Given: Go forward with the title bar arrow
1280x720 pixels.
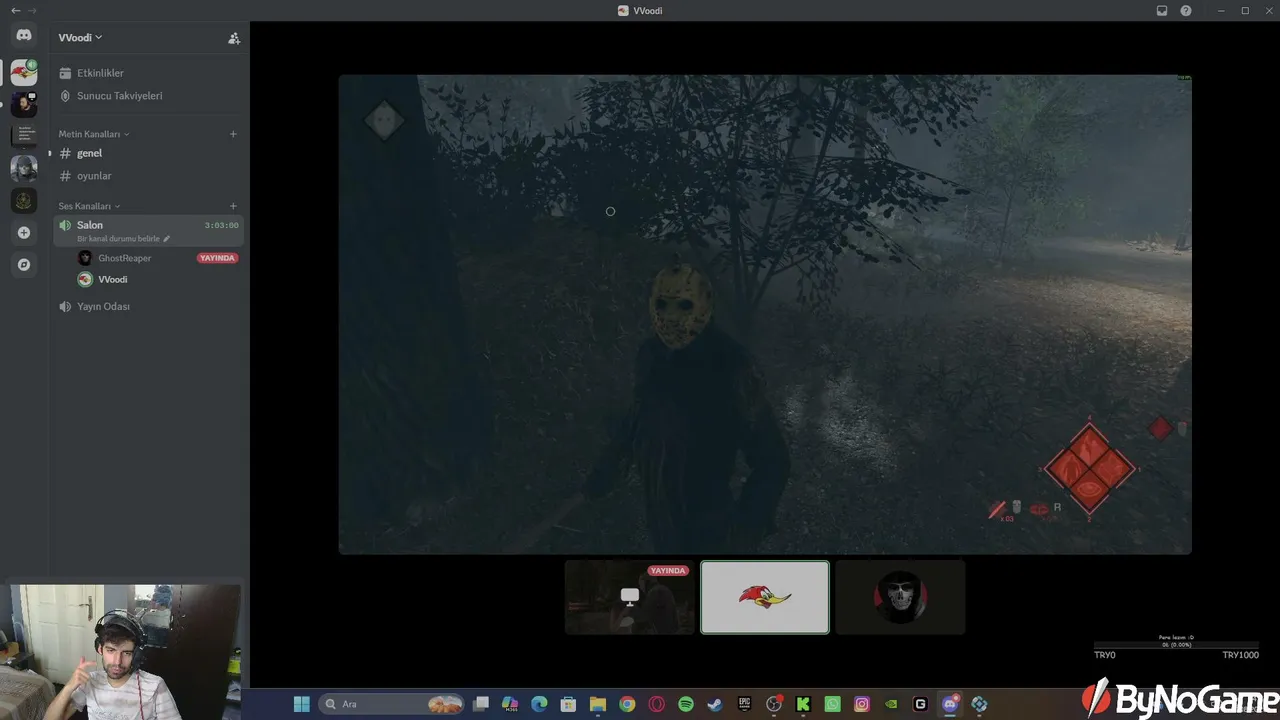Looking at the screenshot, I should 32,10.
